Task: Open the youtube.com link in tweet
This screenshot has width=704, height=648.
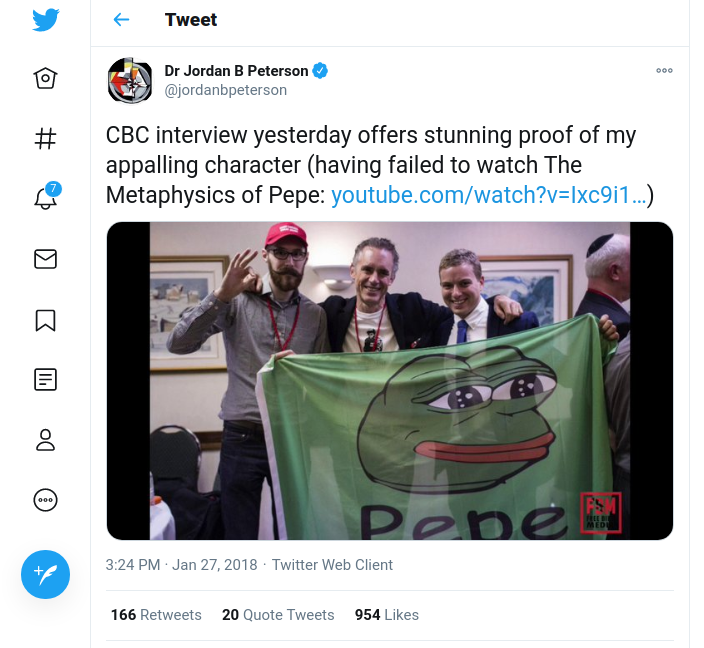Action: tap(492, 194)
